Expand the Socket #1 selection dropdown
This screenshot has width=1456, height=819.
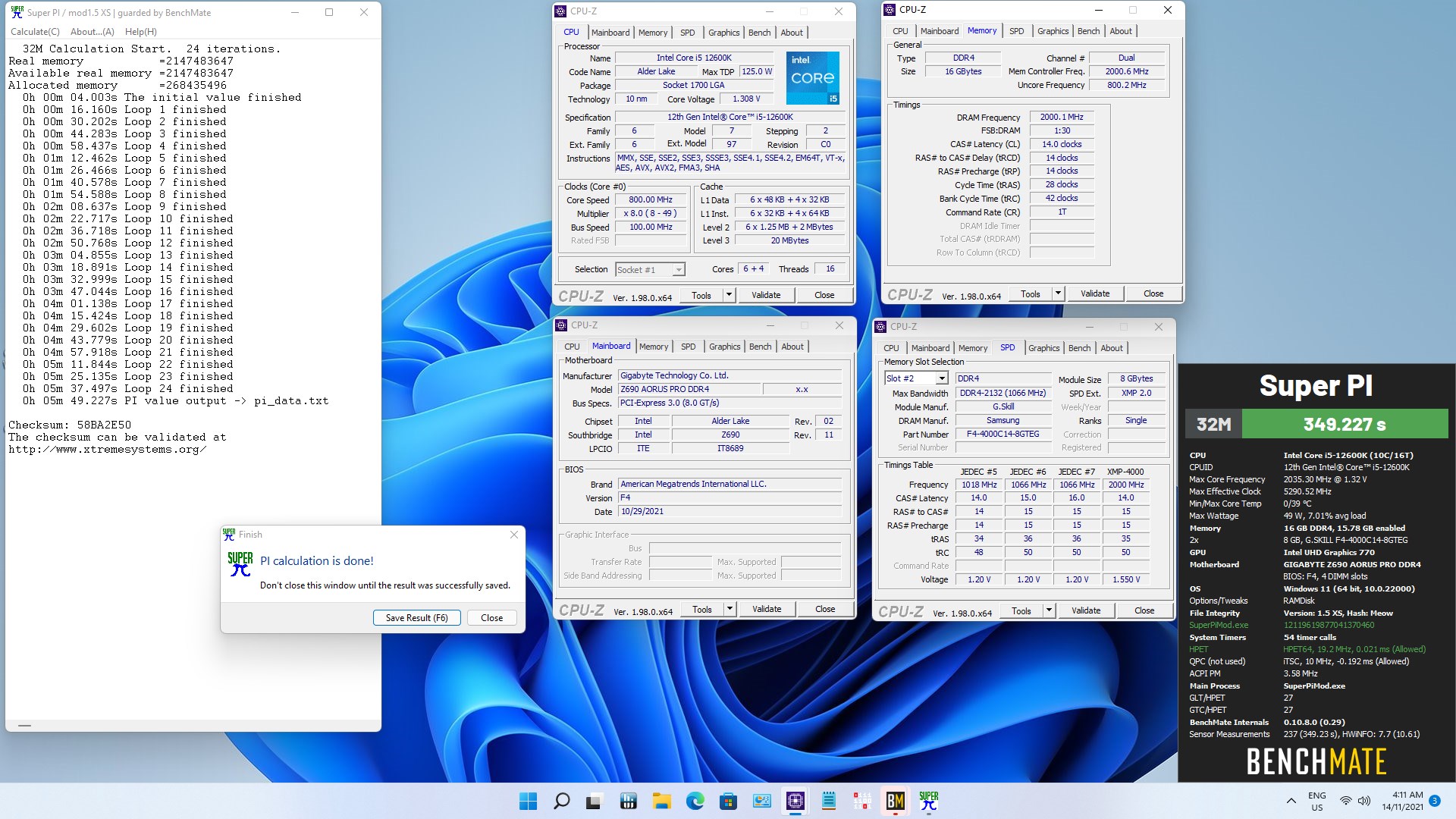pyautogui.click(x=679, y=269)
